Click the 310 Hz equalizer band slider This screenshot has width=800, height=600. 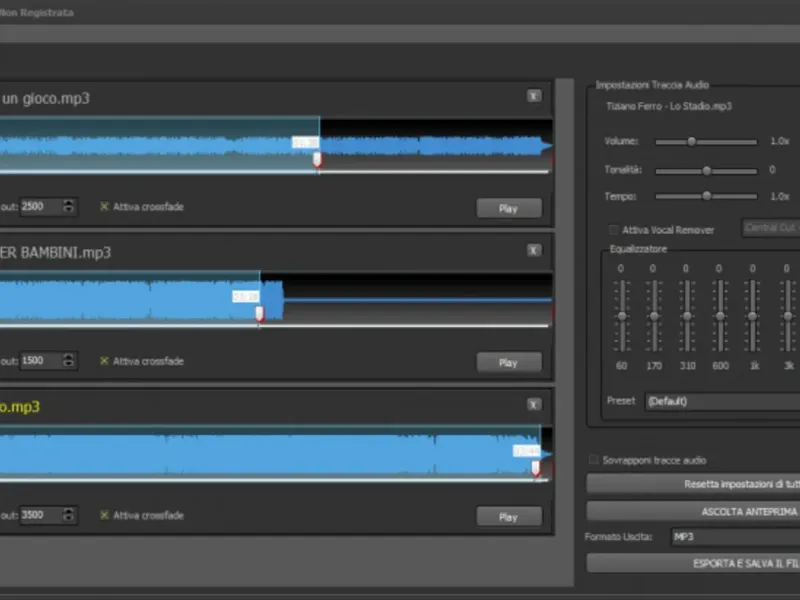click(687, 316)
